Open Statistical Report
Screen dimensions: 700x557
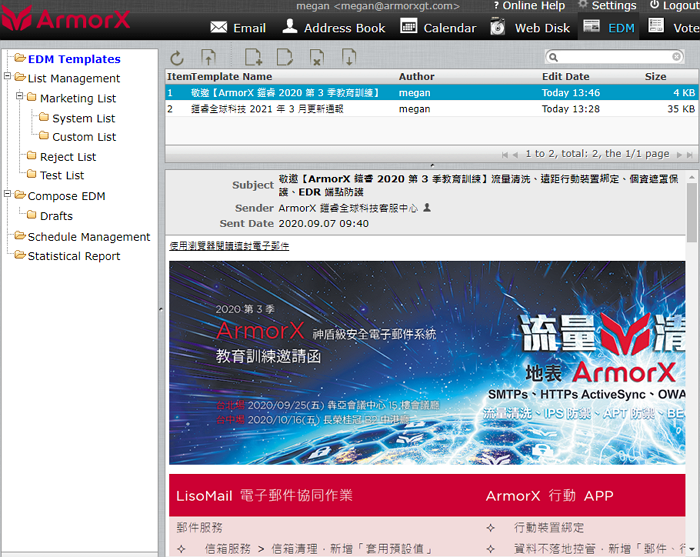(x=74, y=256)
